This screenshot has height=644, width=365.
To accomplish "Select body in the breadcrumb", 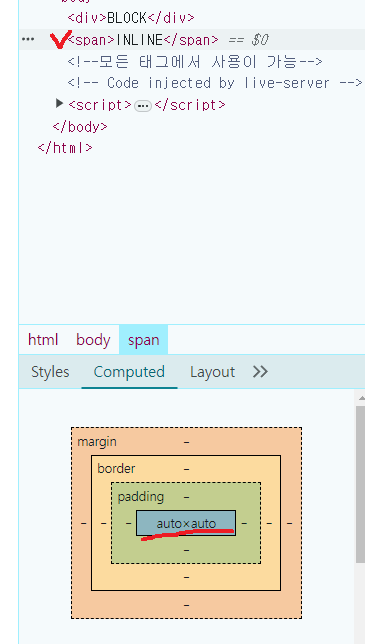I will coord(93,340).
